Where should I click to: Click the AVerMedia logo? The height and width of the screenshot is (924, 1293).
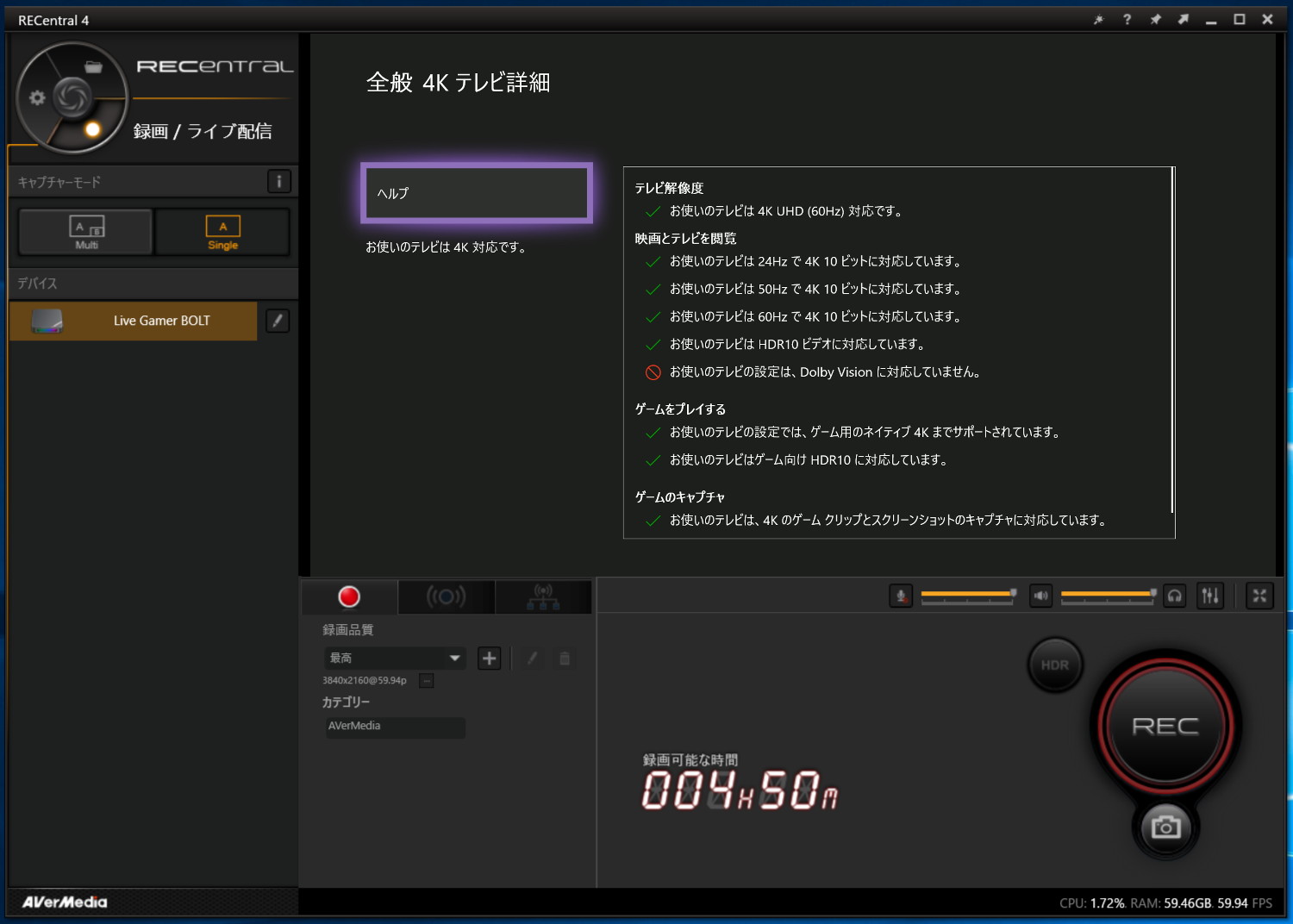tap(65, 902)
